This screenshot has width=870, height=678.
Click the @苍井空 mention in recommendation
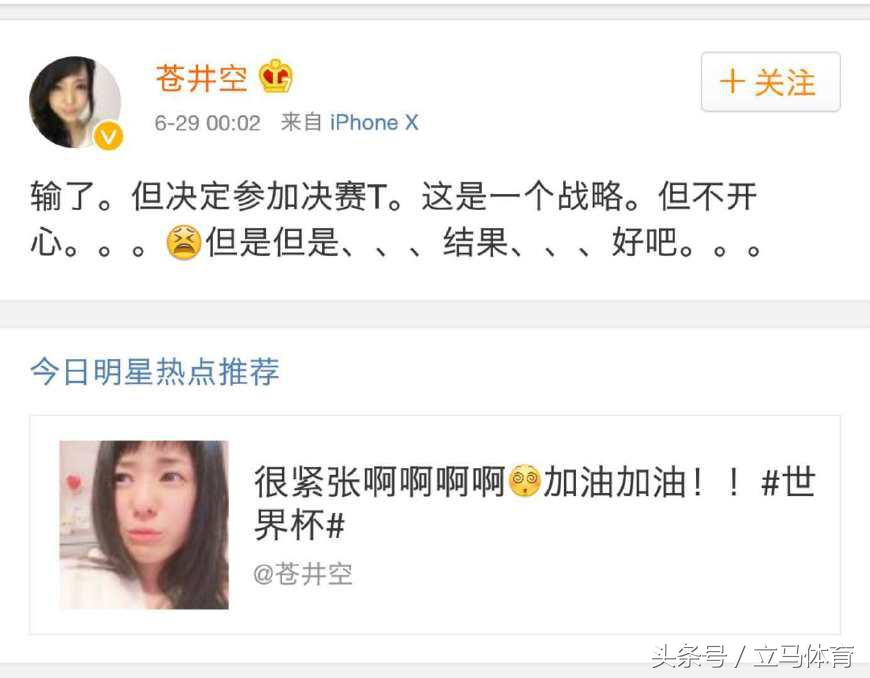pyautogui.click(x=303, y=574)
